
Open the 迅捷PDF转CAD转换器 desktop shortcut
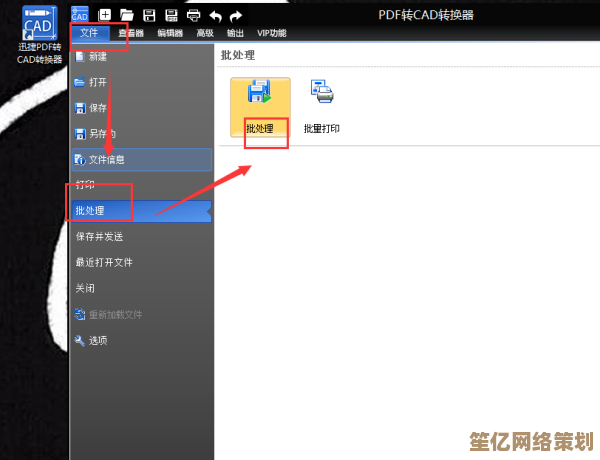[x=40, y=35]
